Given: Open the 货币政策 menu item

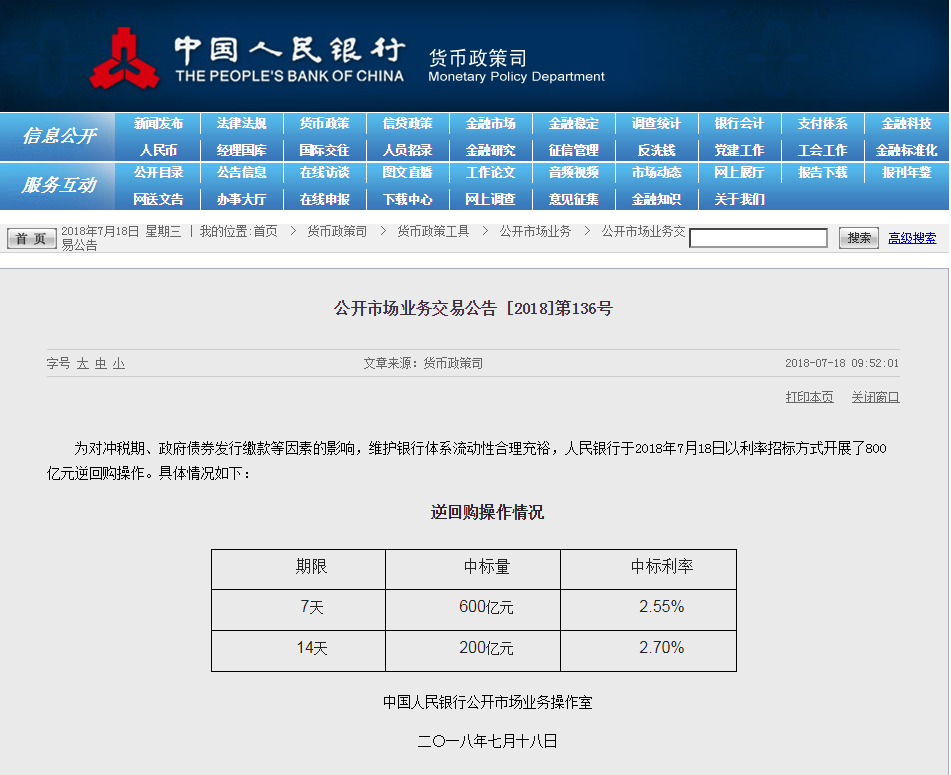Looking at the screenshot, I should (x=324, y=124).
